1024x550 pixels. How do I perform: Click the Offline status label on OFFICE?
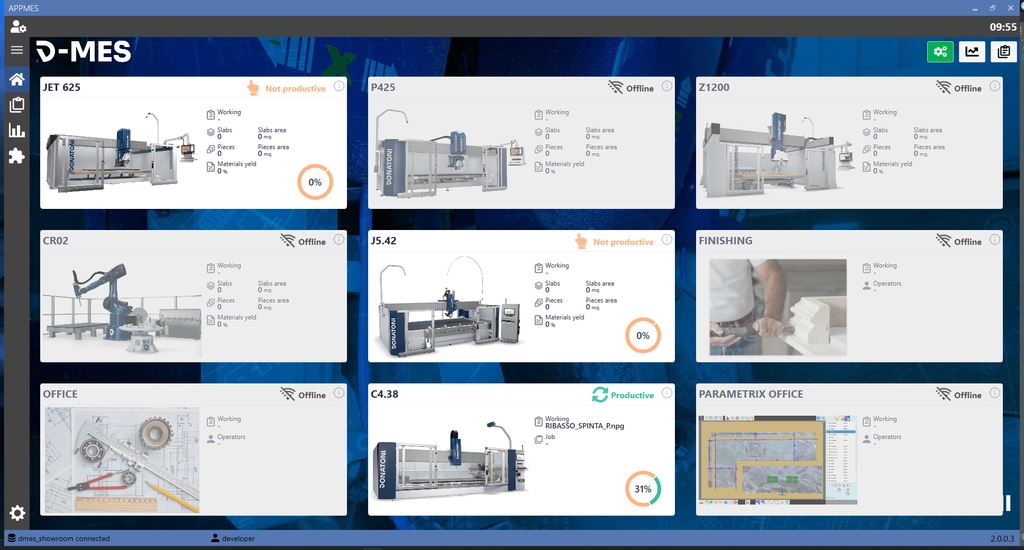tap(312, 395)
